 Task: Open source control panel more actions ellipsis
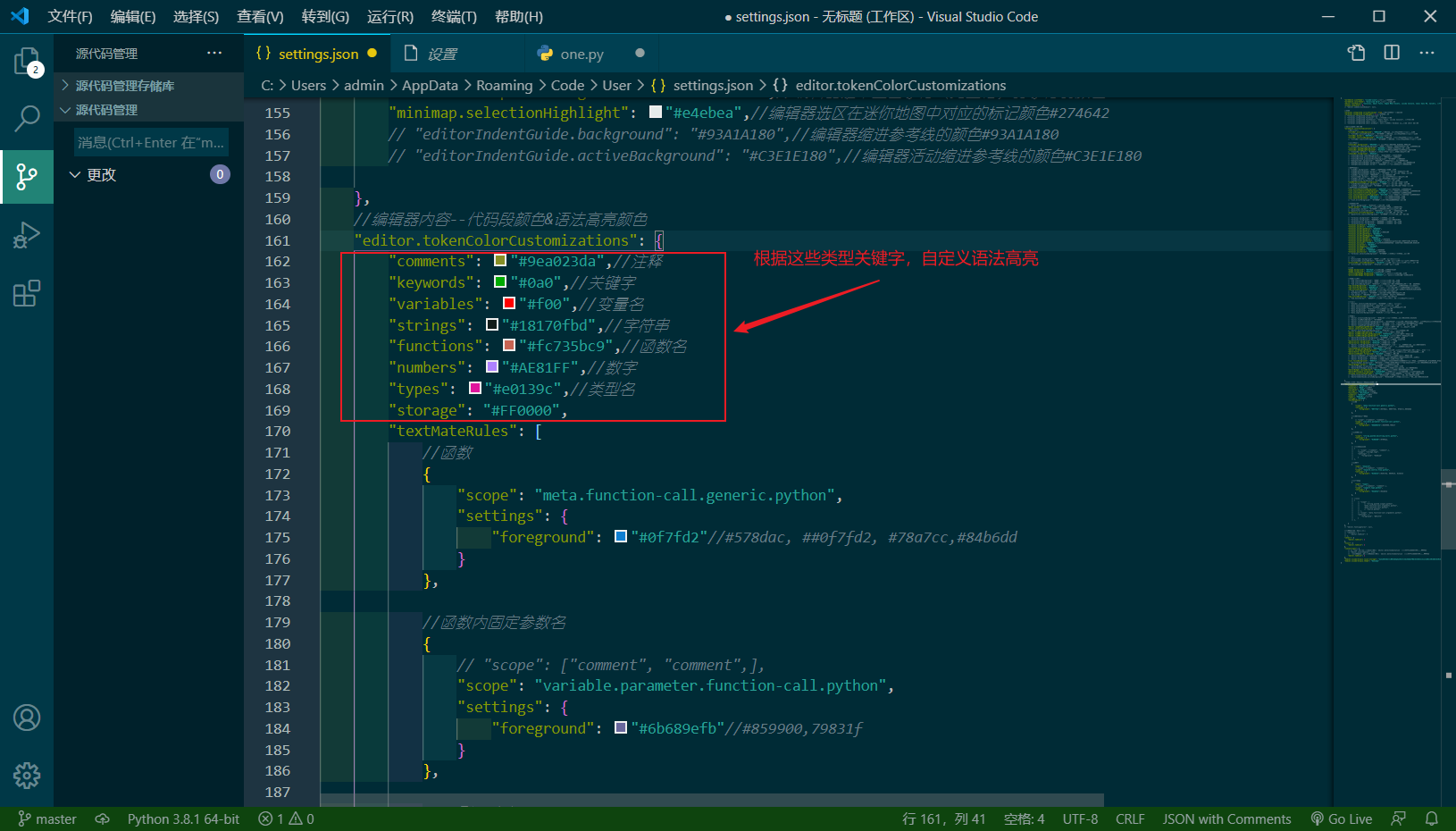coord(214,53)
